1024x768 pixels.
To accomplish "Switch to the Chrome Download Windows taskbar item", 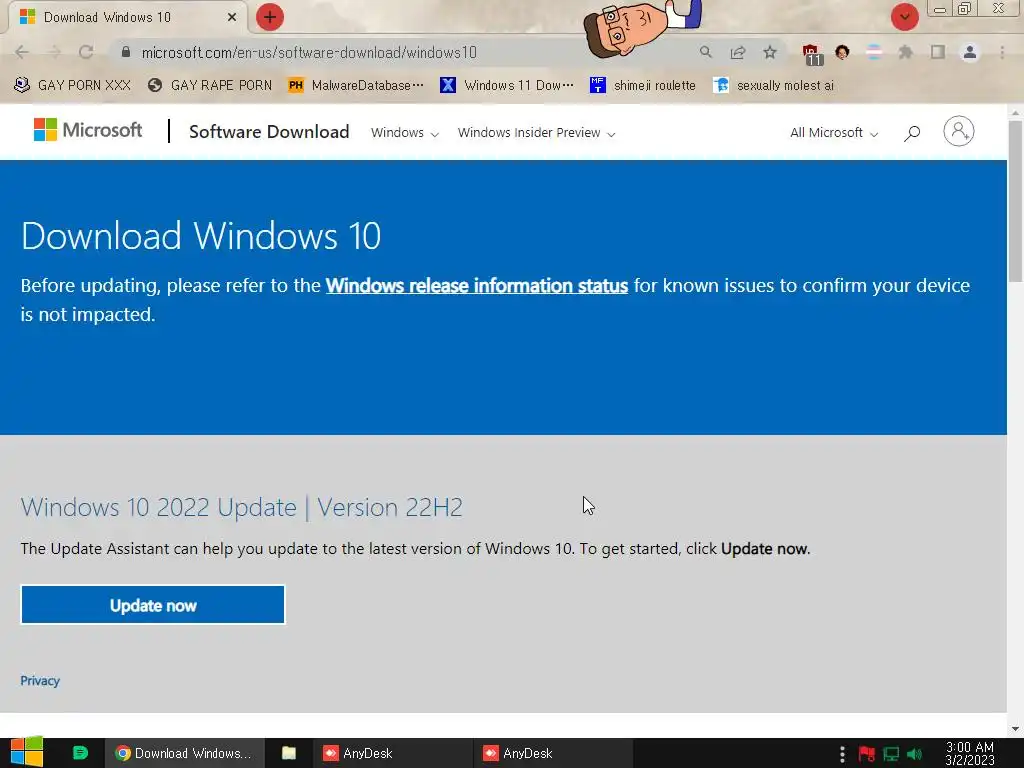I will click(185, 753).
